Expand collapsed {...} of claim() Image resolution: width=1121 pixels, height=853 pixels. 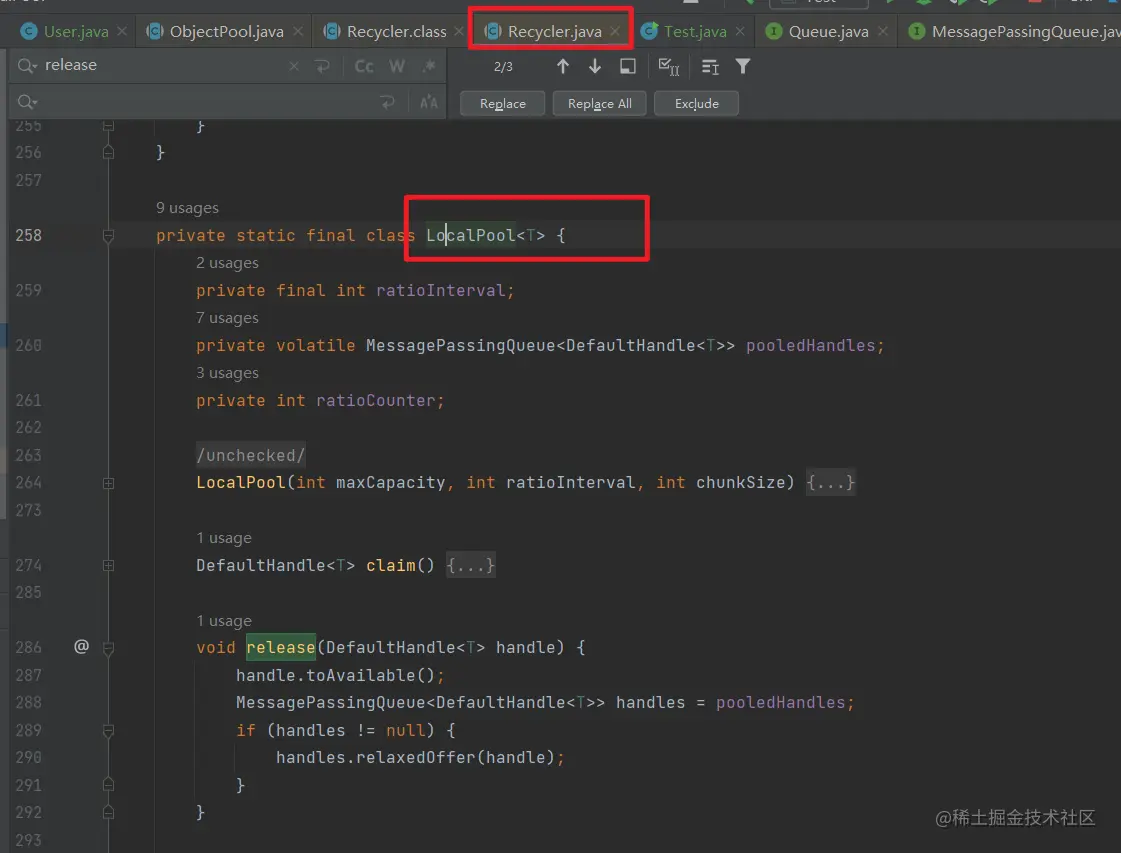[470, 565]
